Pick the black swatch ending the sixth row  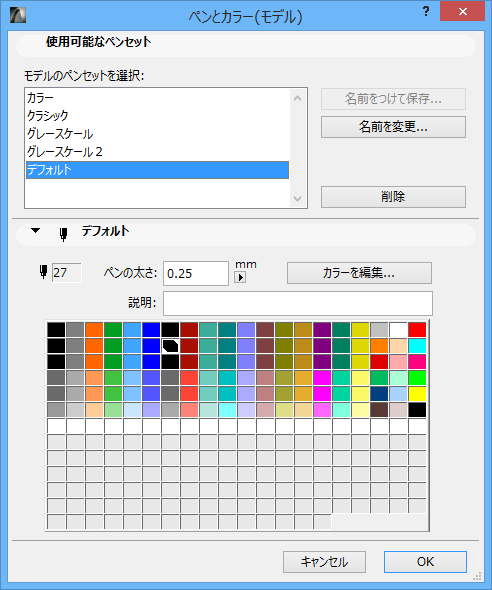417,410
